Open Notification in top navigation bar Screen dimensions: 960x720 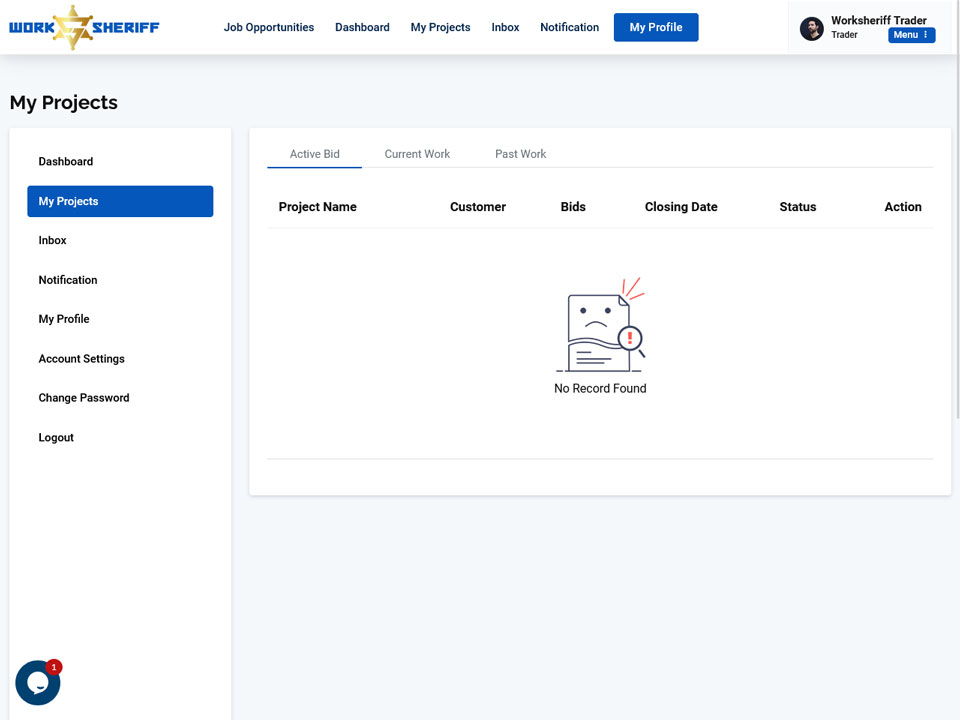569,28
